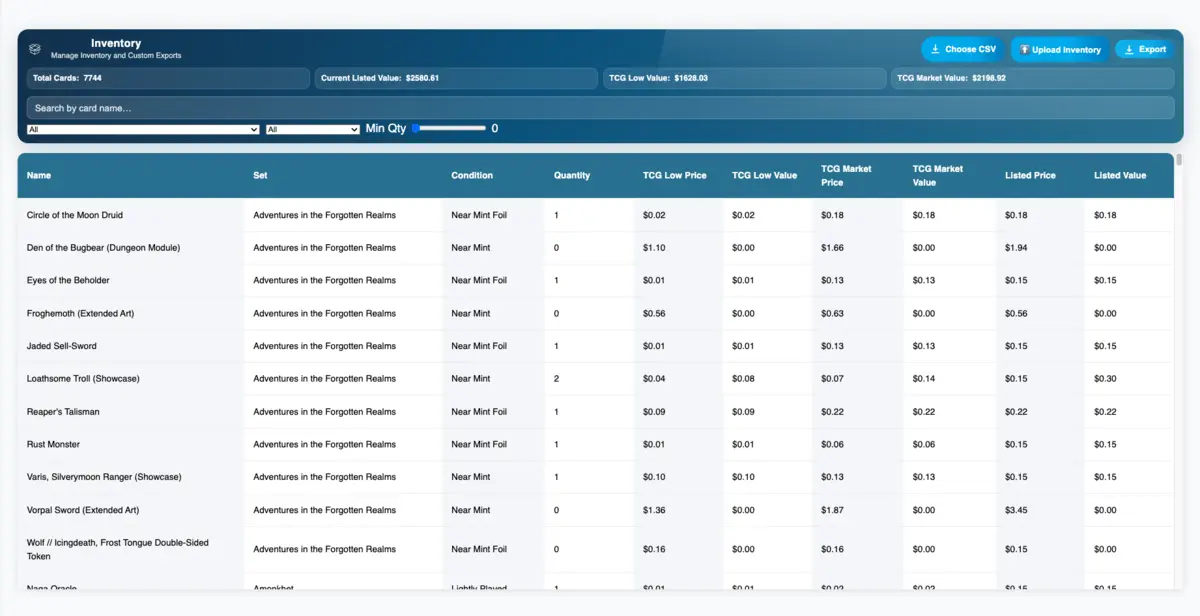This screenshot has height=616, width=1200.
Task: Select the Reaper's Talisman card name
Action: coord(63,412)
